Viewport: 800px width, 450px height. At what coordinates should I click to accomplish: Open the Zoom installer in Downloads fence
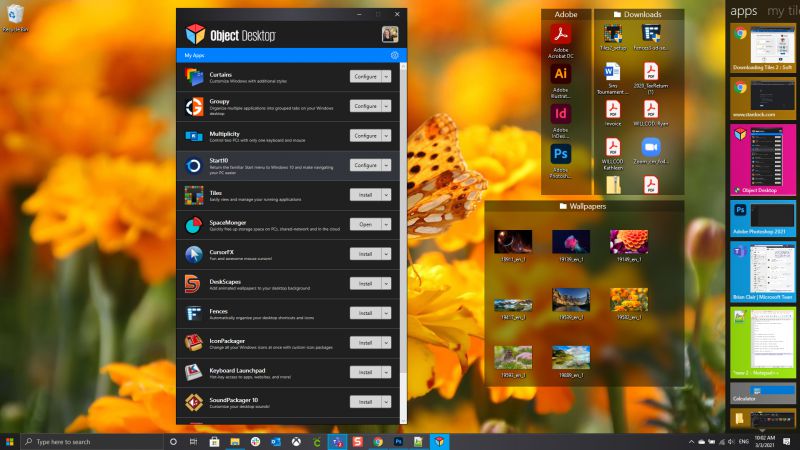pyautogui.click(x=653, y=147)
